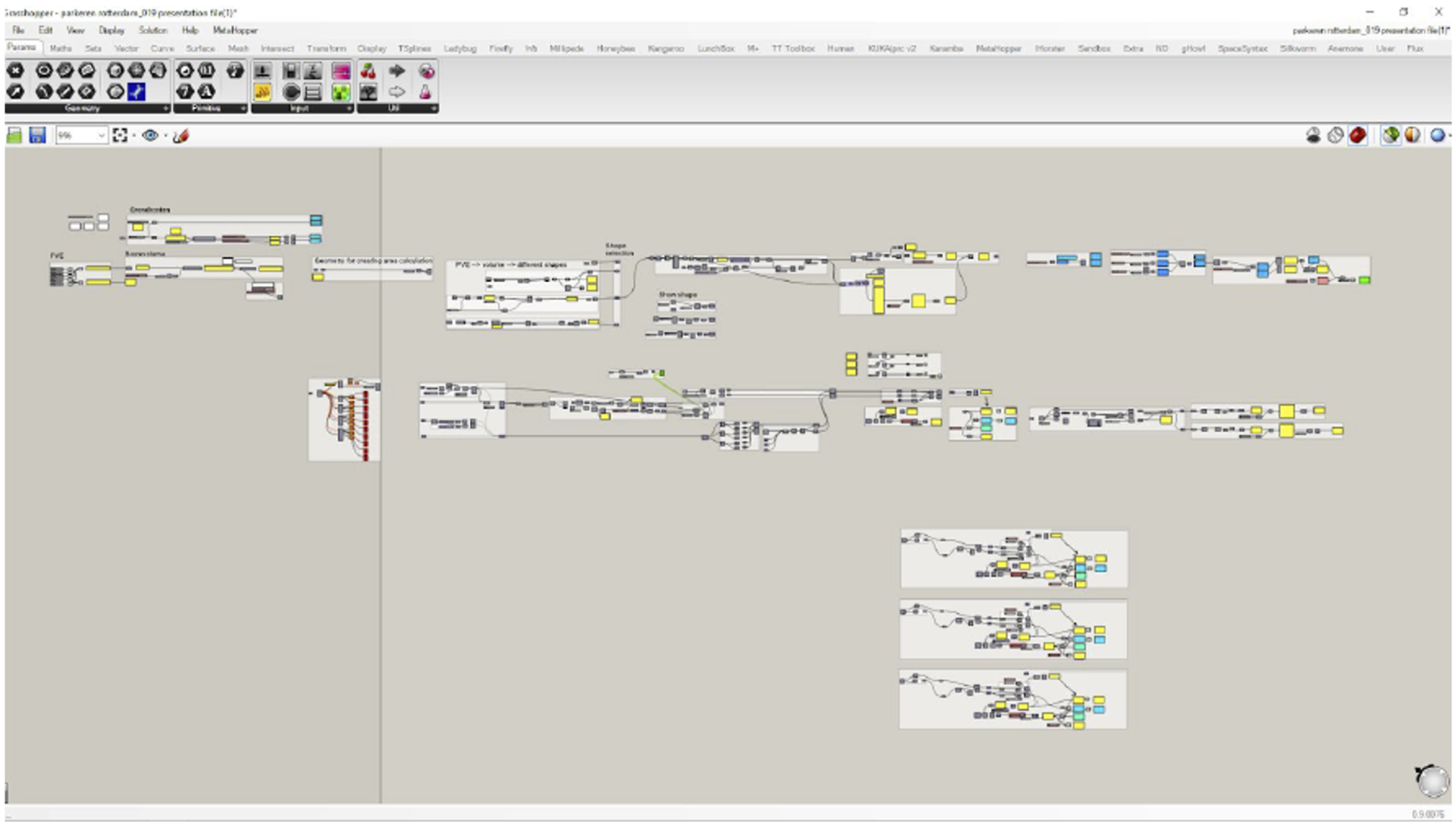This screenshot has height=824, width=1456.
Task: Click the zoom extents frame button
Action: pos(120,136)
